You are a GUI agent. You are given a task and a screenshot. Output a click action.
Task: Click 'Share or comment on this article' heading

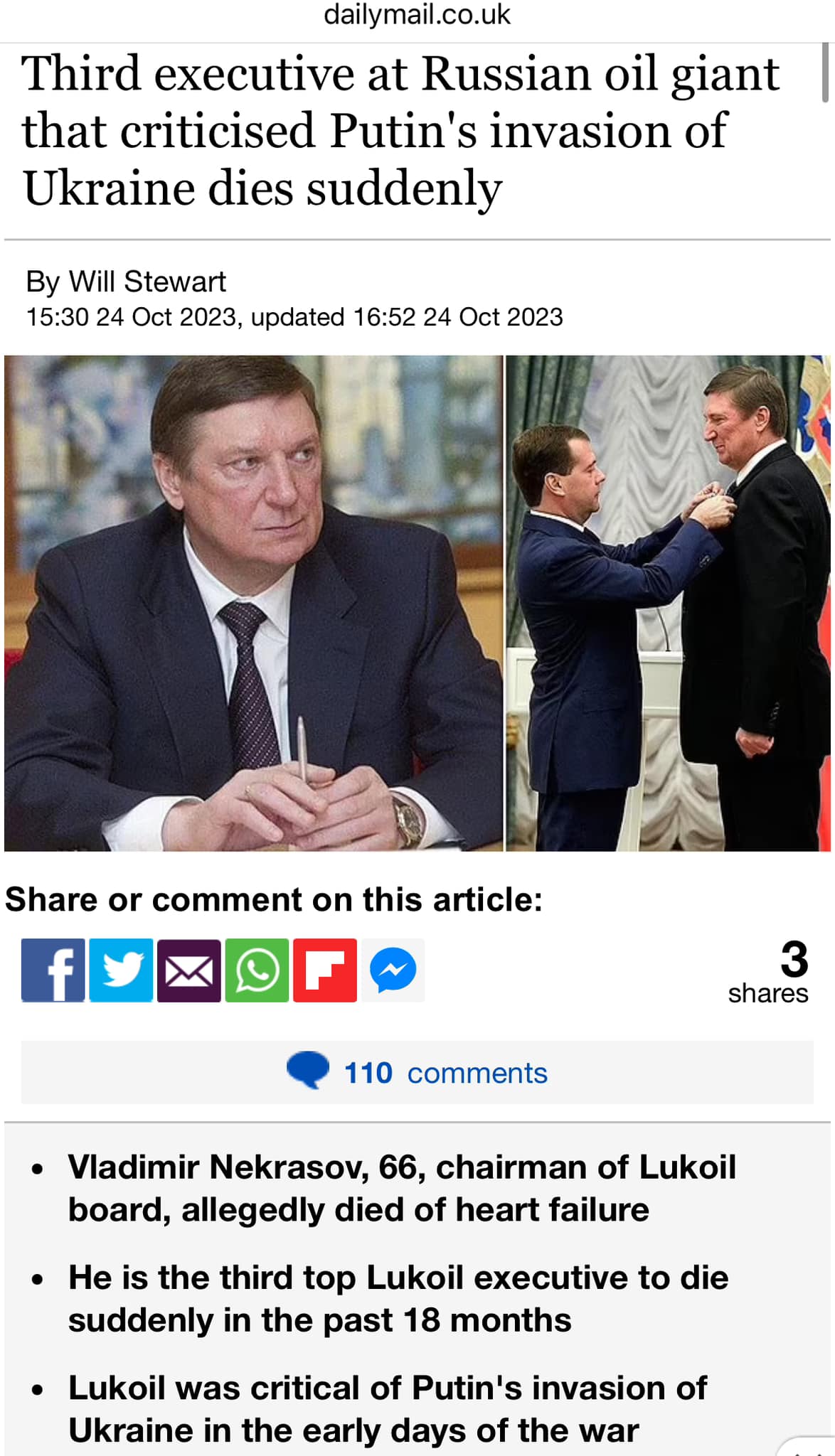(274, 900)
